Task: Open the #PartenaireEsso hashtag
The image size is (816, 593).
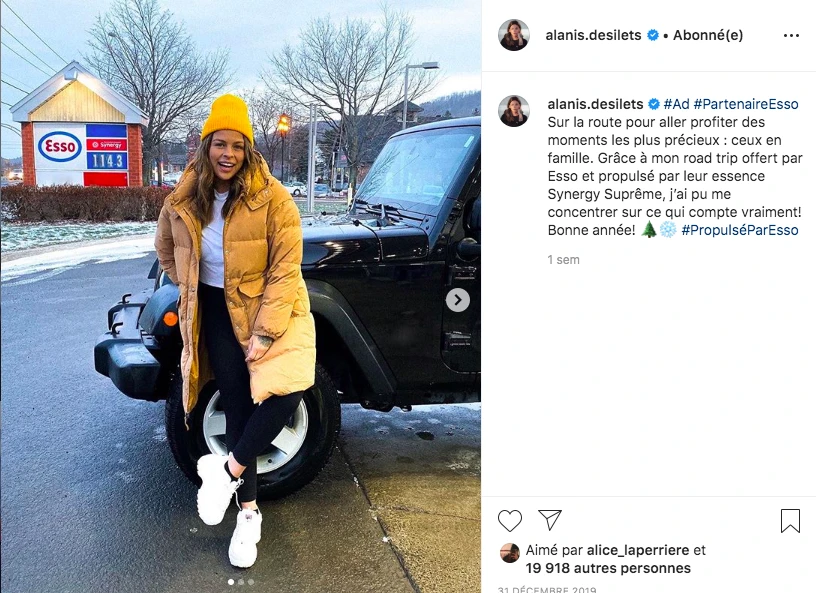Action: pos(745,104)
